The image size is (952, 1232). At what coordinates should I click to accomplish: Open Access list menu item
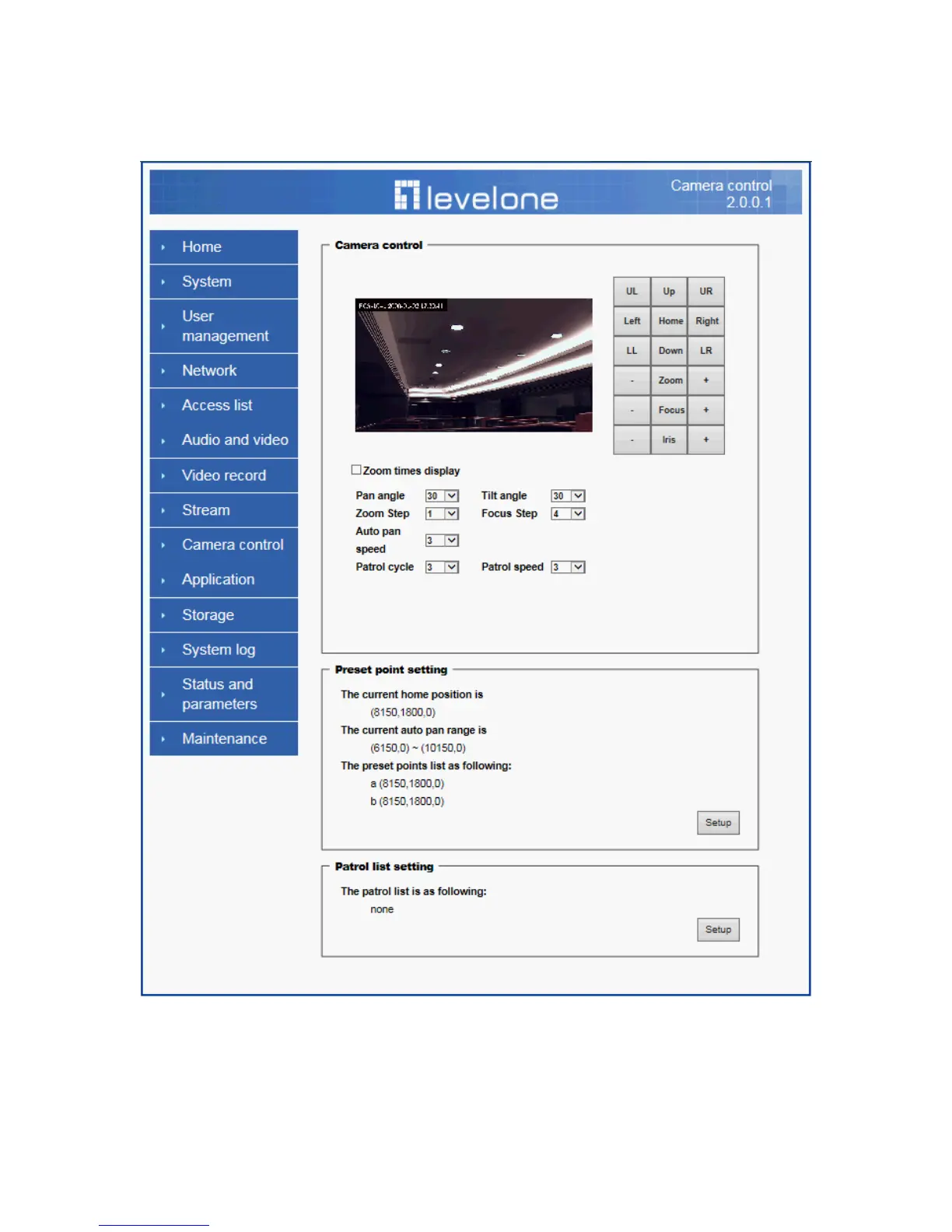point(224,405)
